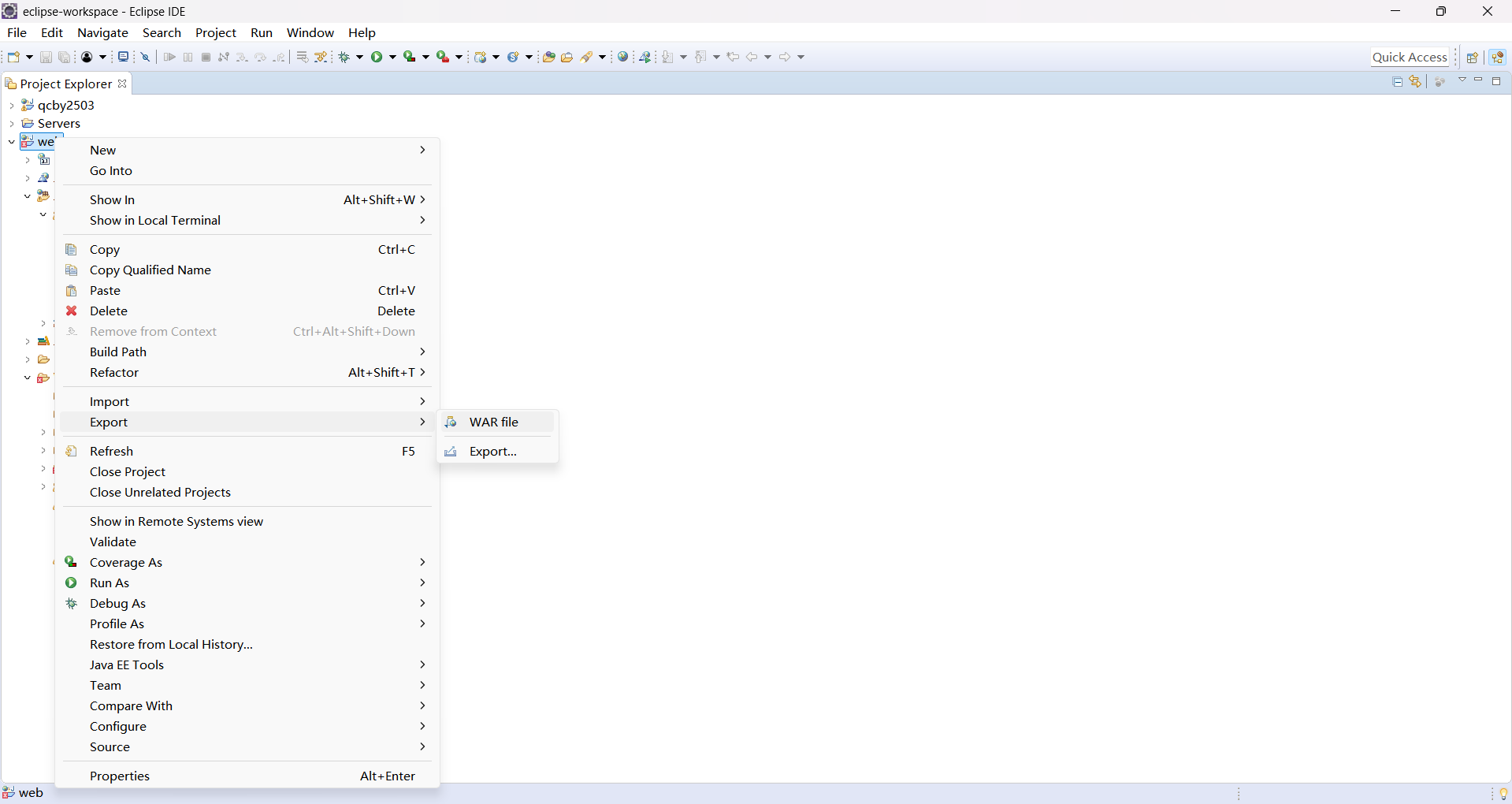
Task: Click the tip lightbulb in status bar
Action: pos(1503,794)
